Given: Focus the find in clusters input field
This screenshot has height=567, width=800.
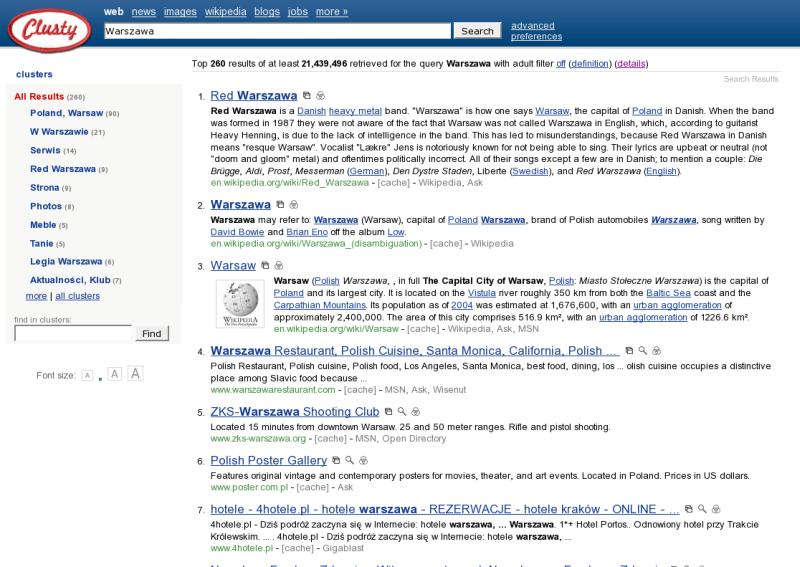Looking at the screenshot, I should pyautogui.click(x=73, y=333).
